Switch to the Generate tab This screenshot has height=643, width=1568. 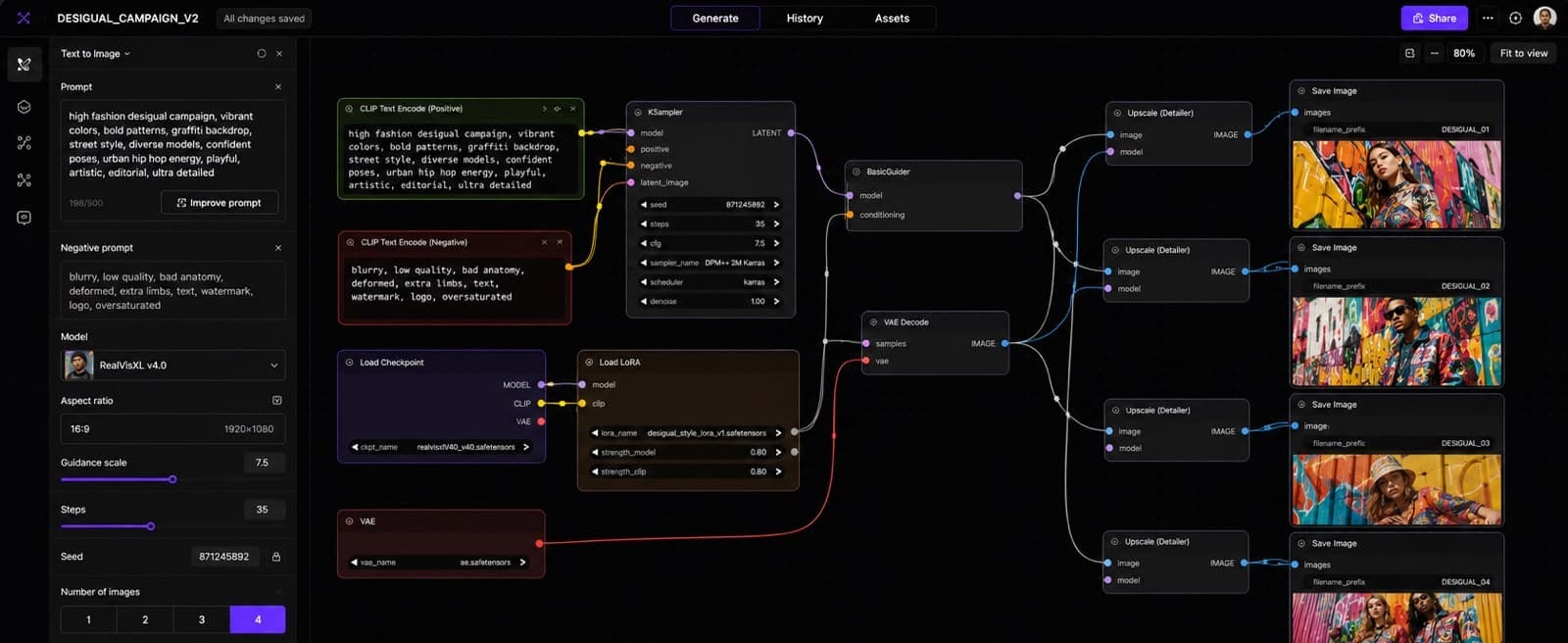tap(715, 18)
